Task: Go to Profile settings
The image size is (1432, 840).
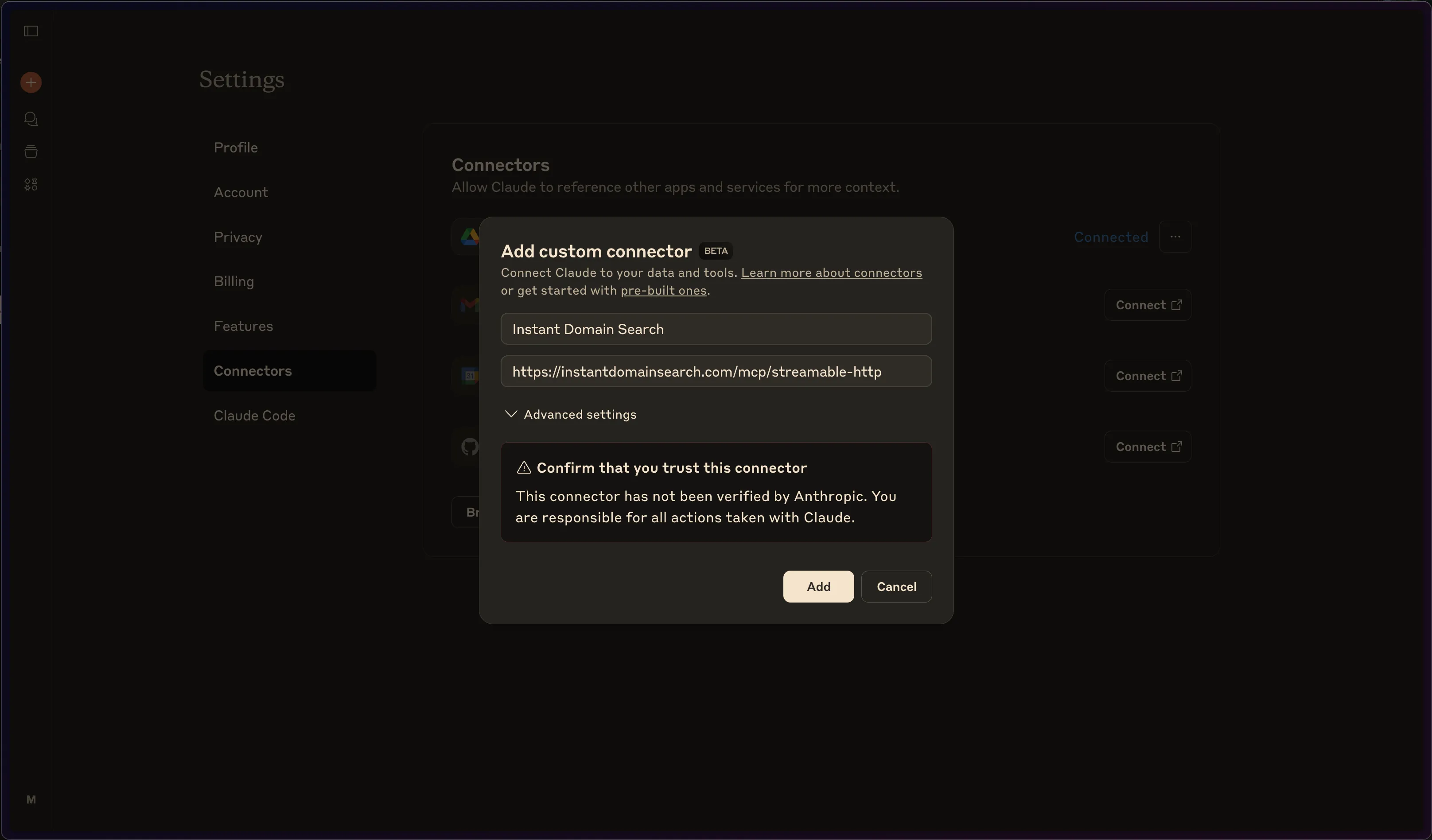Action: (235, 147)
